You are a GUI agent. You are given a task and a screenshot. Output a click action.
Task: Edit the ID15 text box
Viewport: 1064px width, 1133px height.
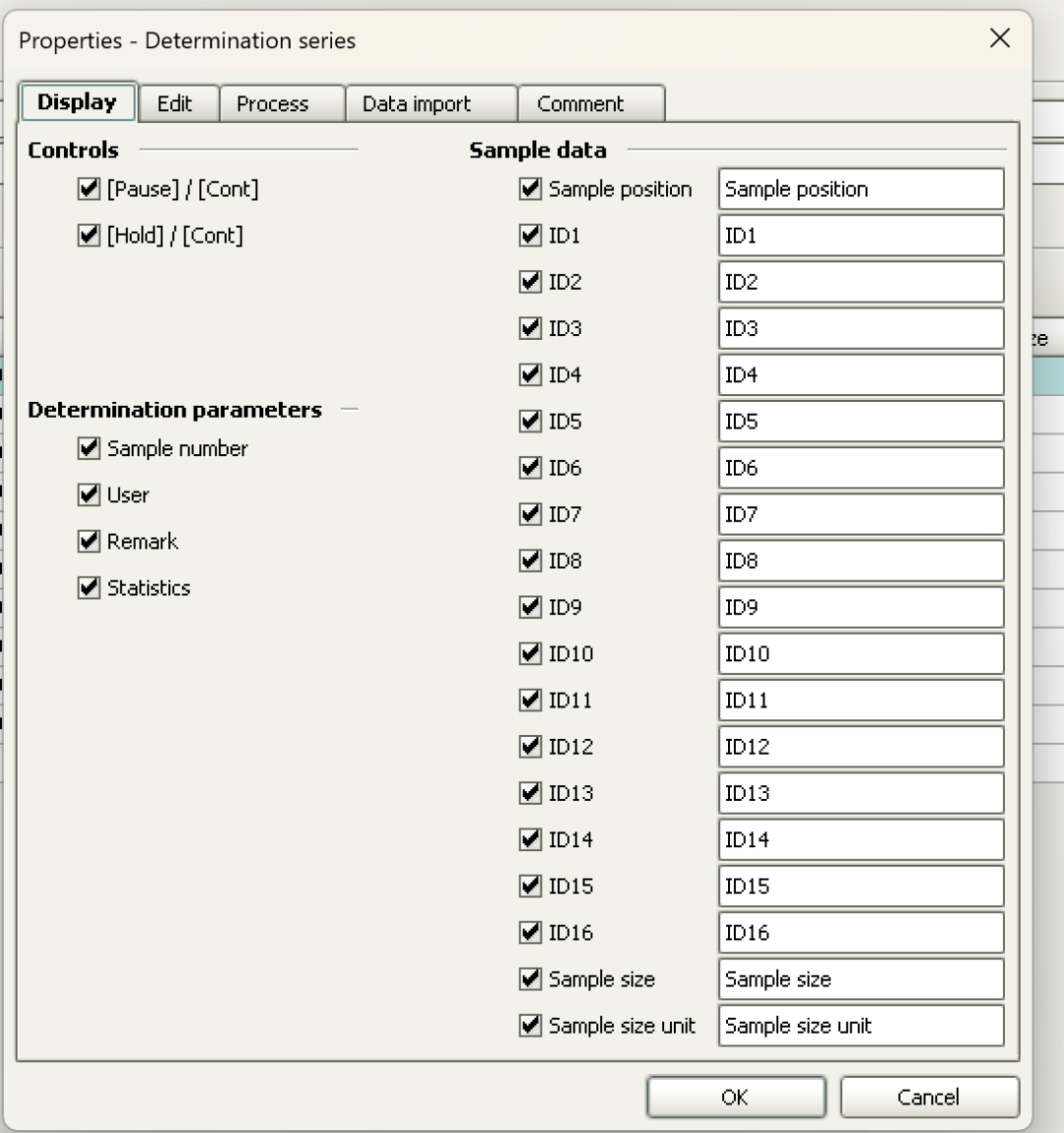861,886
